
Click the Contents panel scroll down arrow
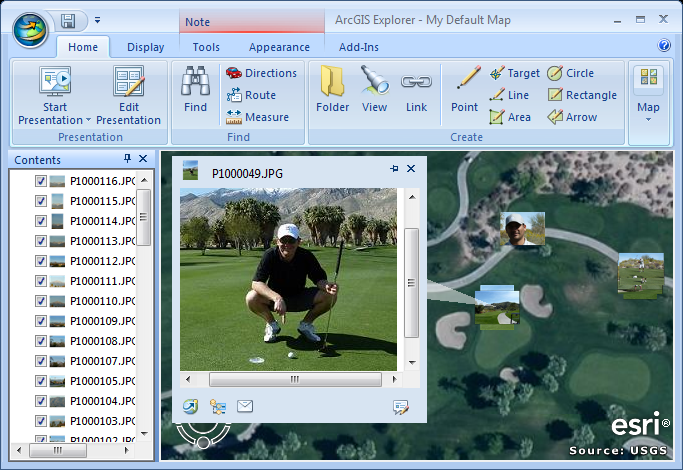click(145, 433)
